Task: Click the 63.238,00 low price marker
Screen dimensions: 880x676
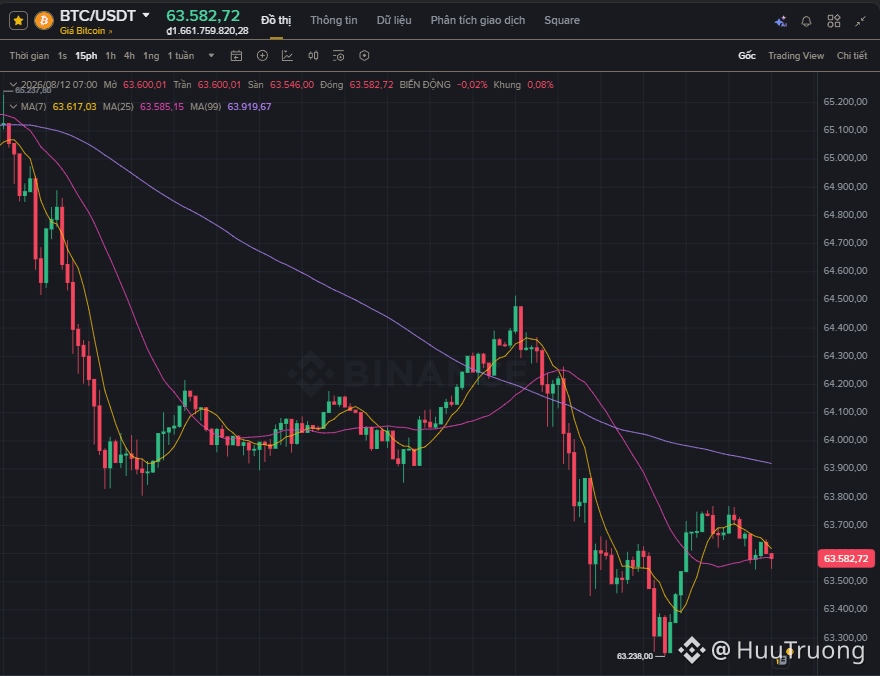Action: [635, 656]
